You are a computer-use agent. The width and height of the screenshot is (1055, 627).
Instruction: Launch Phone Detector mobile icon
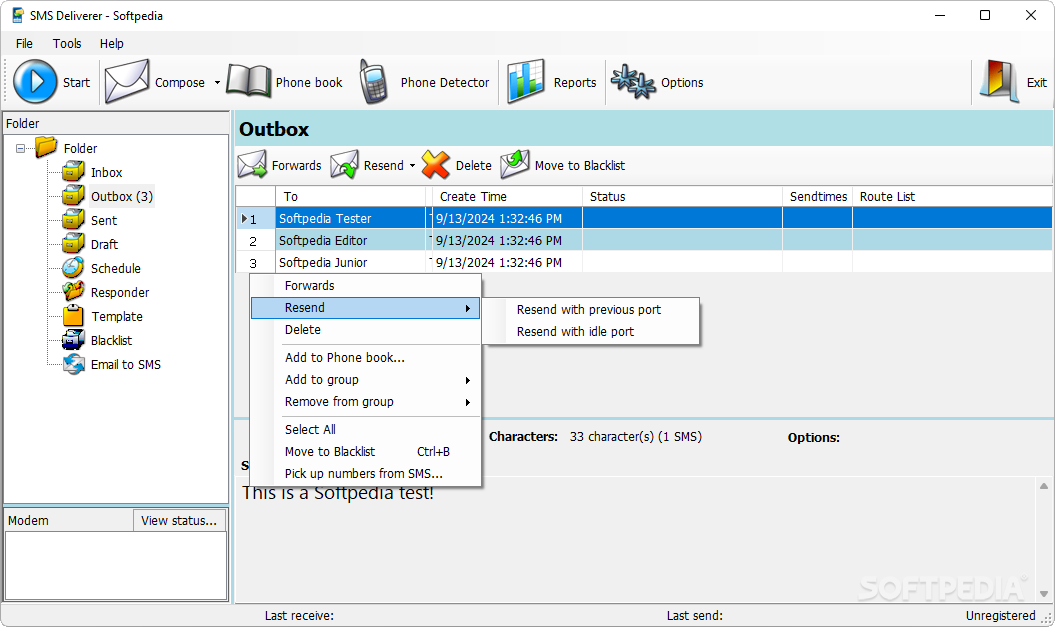click(x=373, y=81)
